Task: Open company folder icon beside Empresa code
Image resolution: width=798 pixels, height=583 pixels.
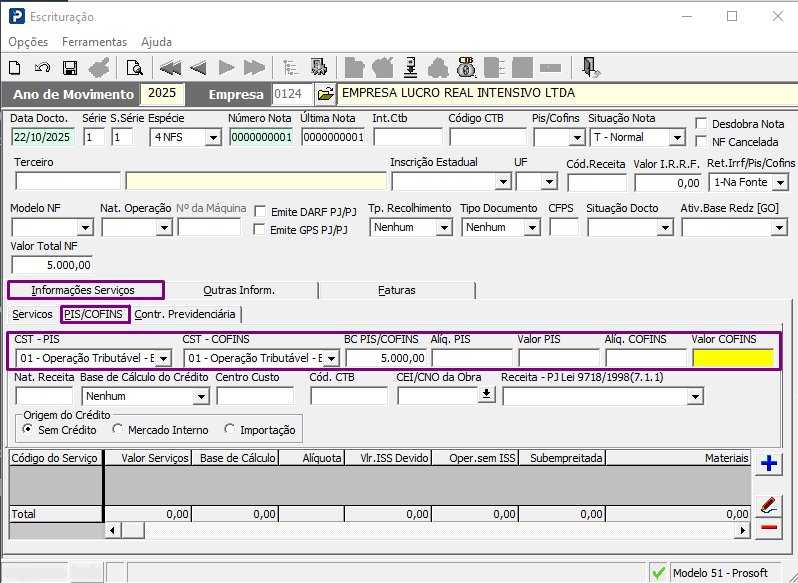Action: (325, 94)
